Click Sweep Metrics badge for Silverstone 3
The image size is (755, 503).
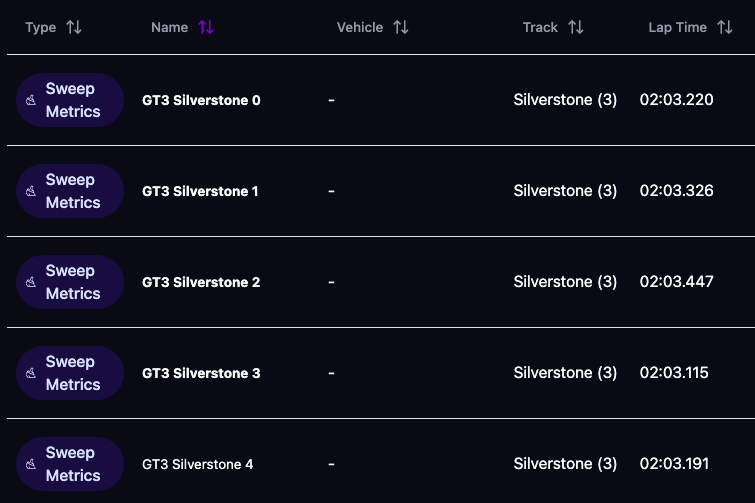point(70,373)
